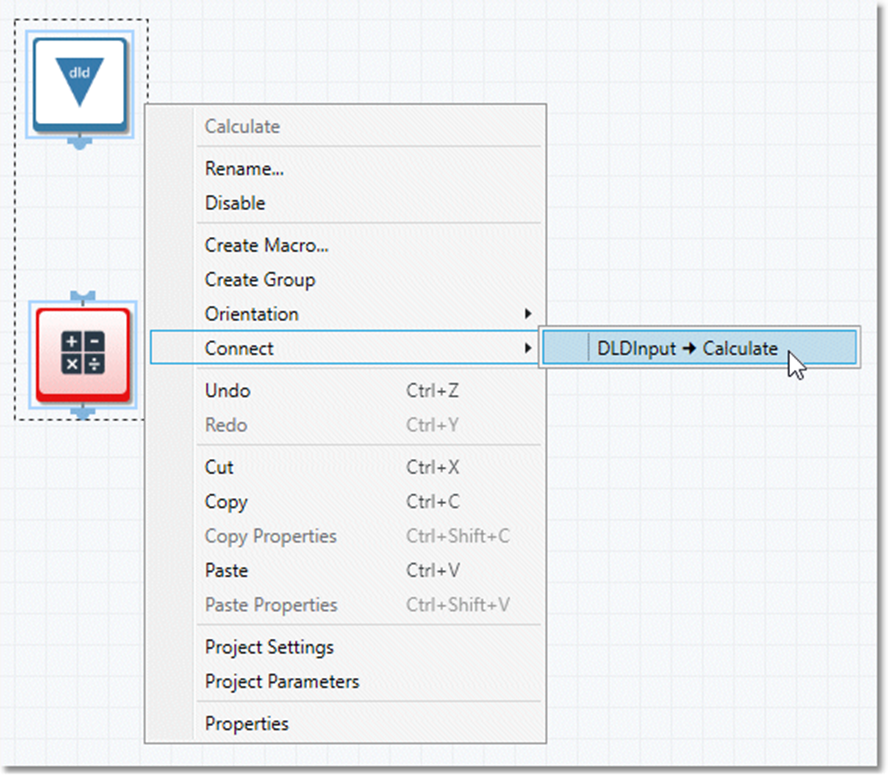Select Rename... from context menu
The height and width of the screenshot is (777, 888).
click(244, 169)
